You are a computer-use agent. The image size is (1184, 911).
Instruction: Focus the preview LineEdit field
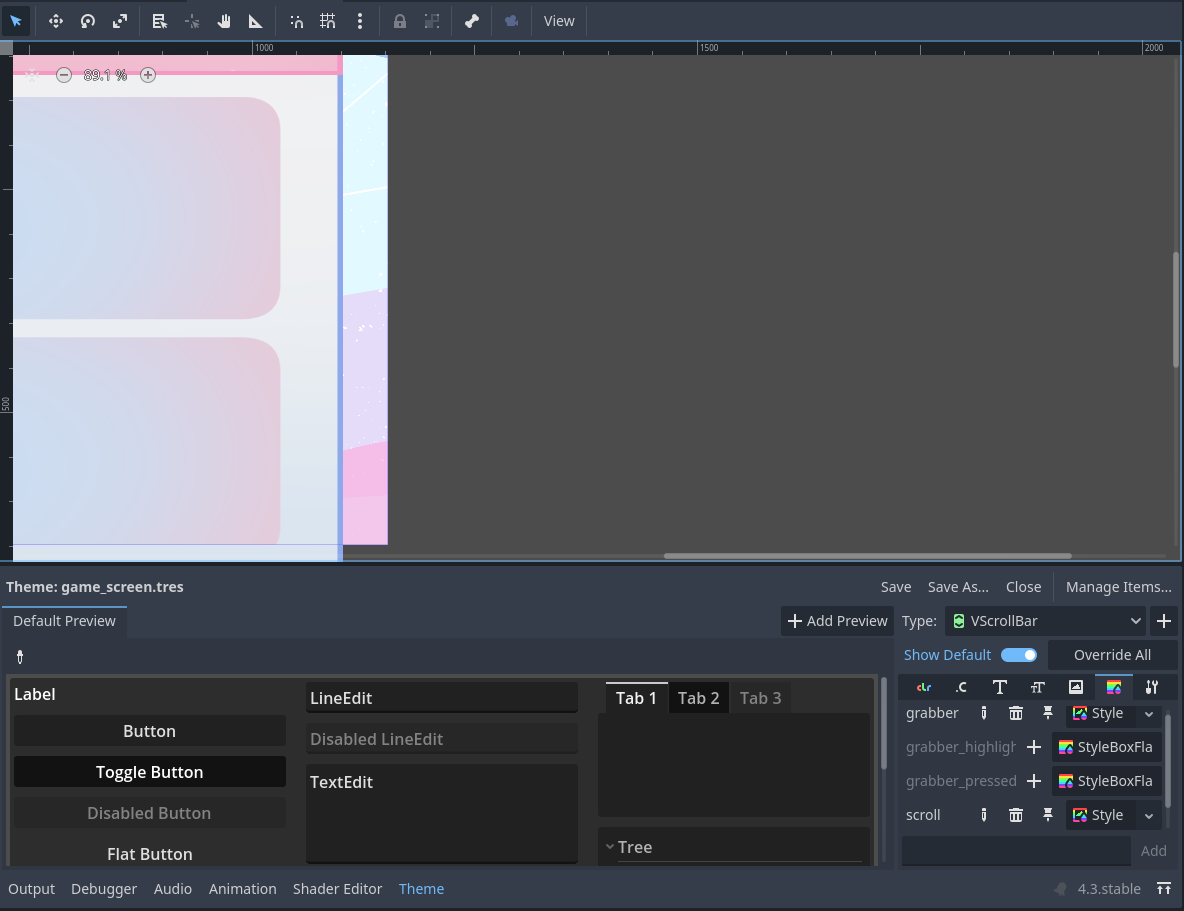(x=442, y=698)
